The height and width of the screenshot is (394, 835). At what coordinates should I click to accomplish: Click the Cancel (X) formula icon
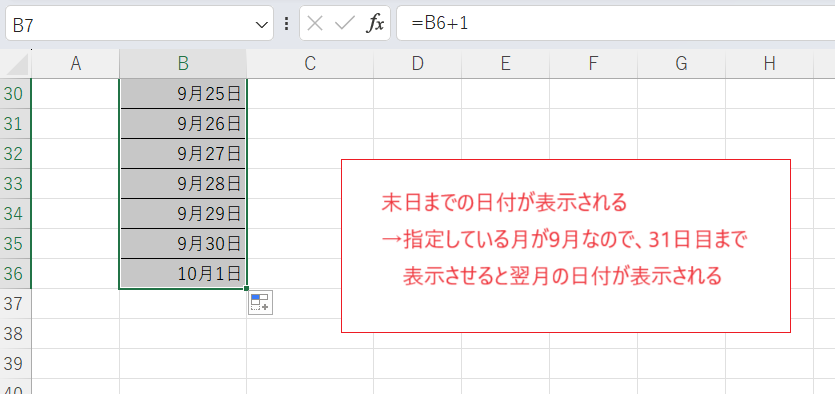(x=315, y=23)
